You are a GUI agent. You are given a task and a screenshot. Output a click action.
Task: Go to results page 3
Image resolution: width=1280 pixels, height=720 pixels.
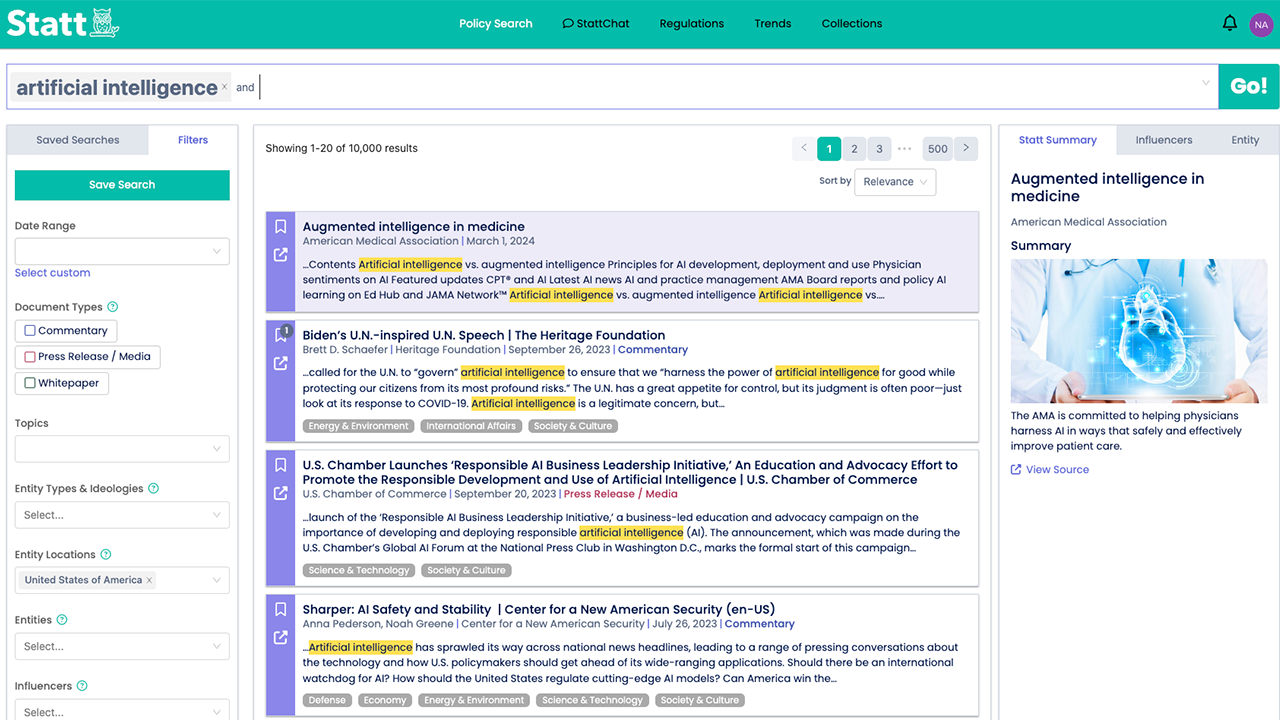[879, 149]
